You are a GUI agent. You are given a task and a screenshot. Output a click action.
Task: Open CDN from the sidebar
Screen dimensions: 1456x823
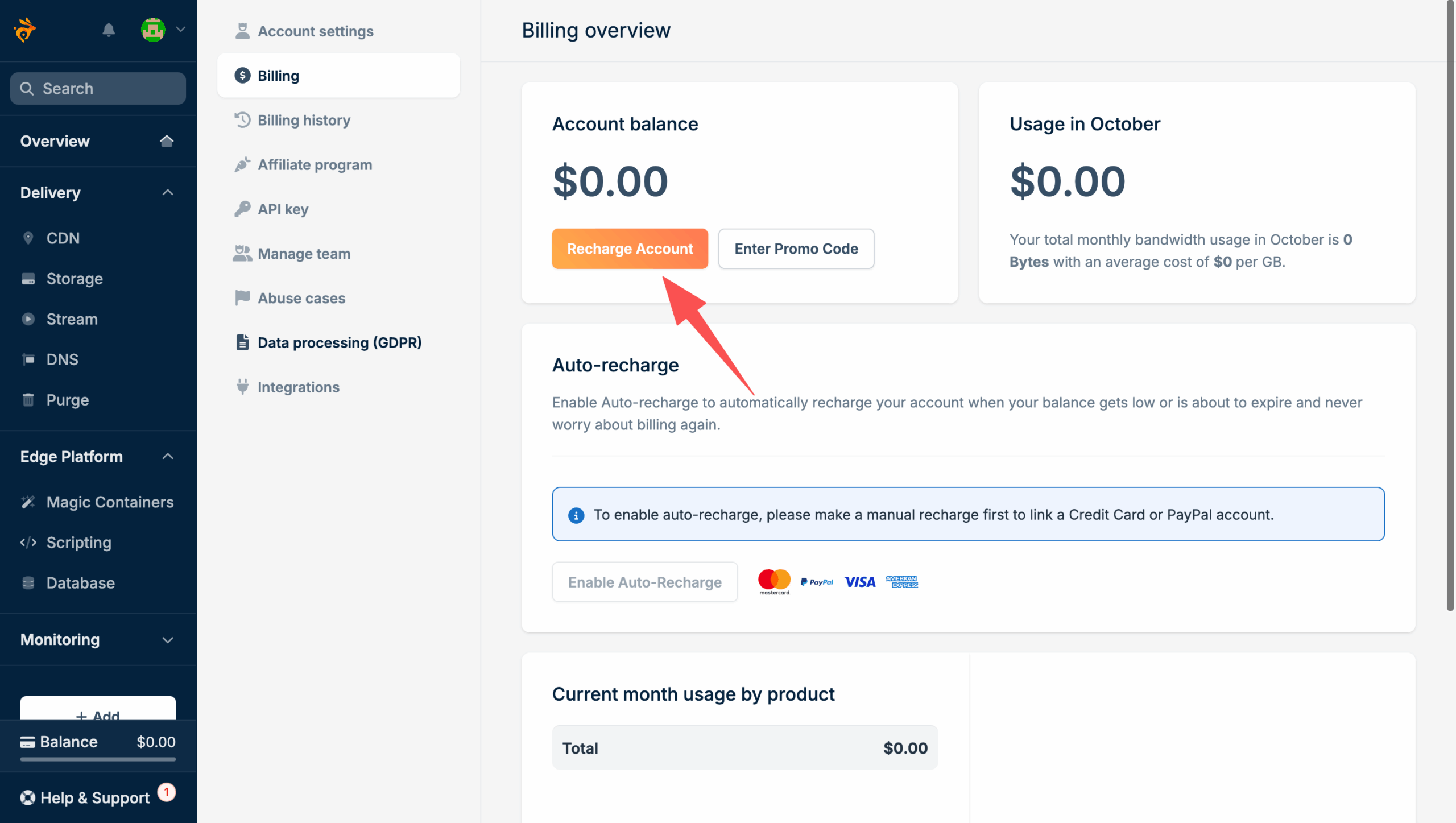point(63,238)
